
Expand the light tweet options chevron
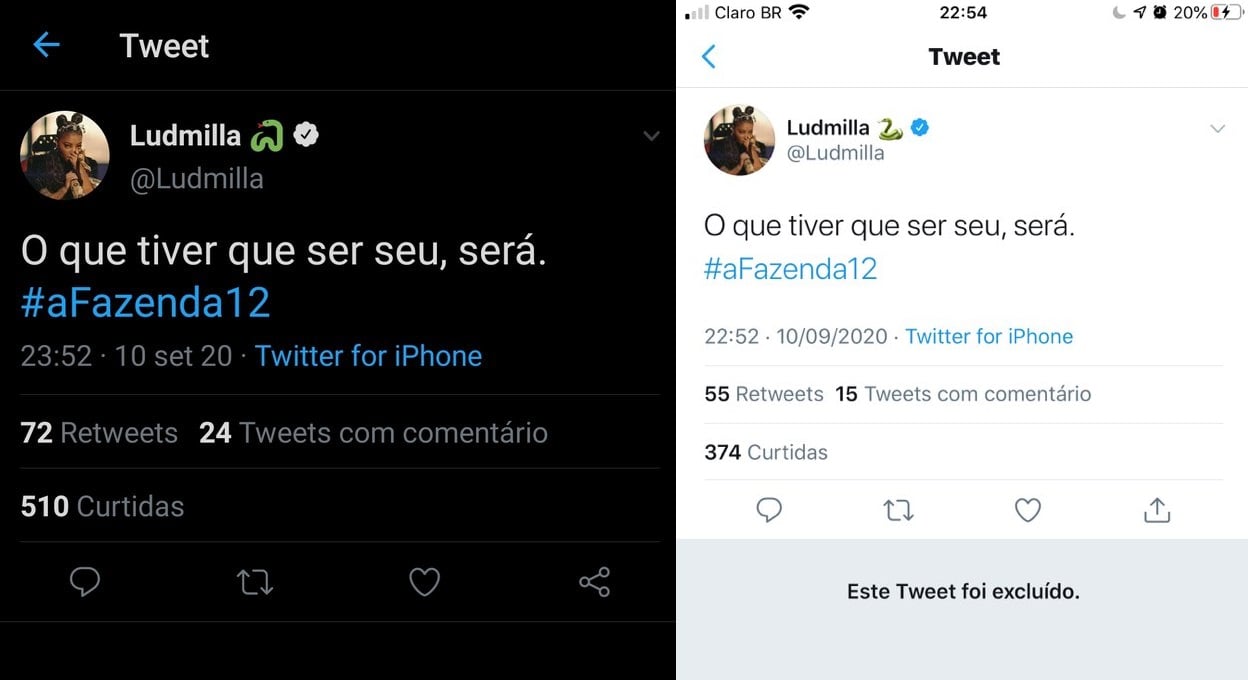1217,129
